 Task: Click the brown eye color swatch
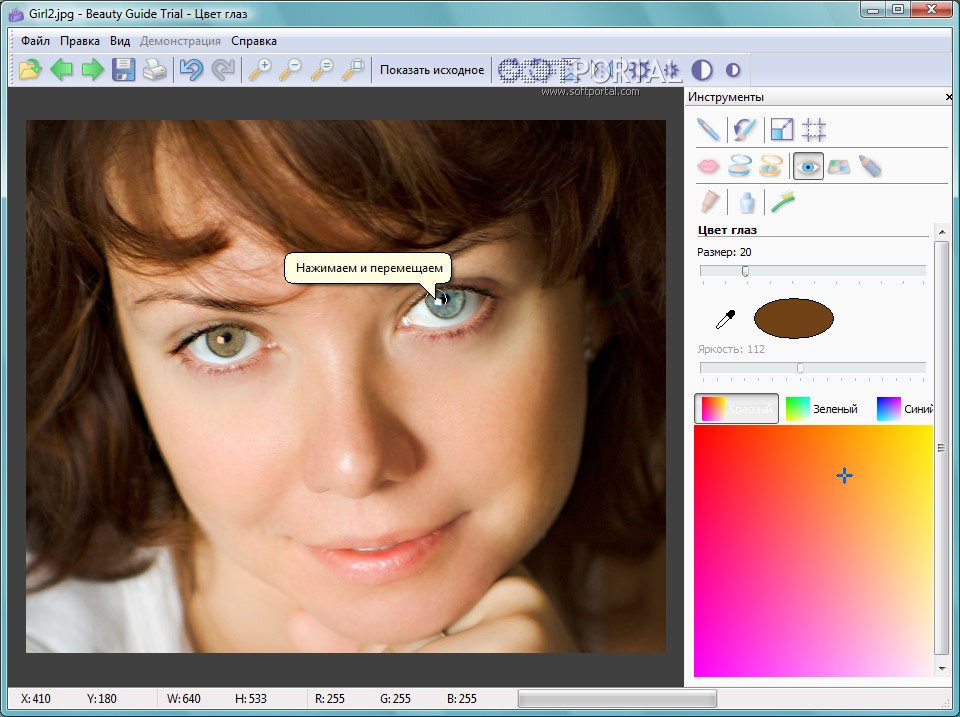point(793,318)
